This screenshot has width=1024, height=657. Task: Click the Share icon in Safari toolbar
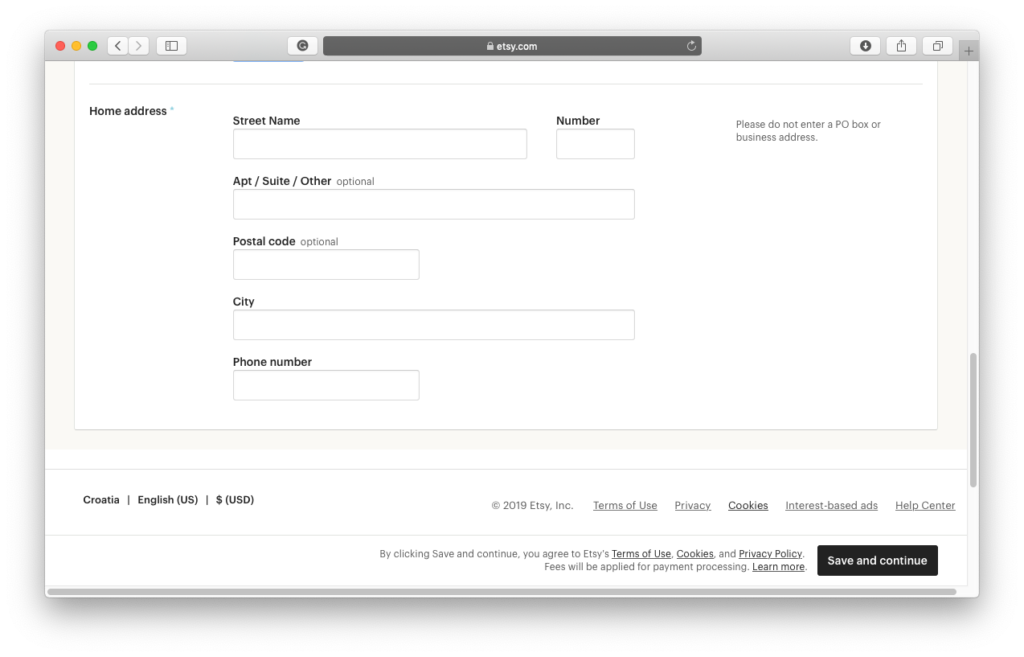point(901,46)
